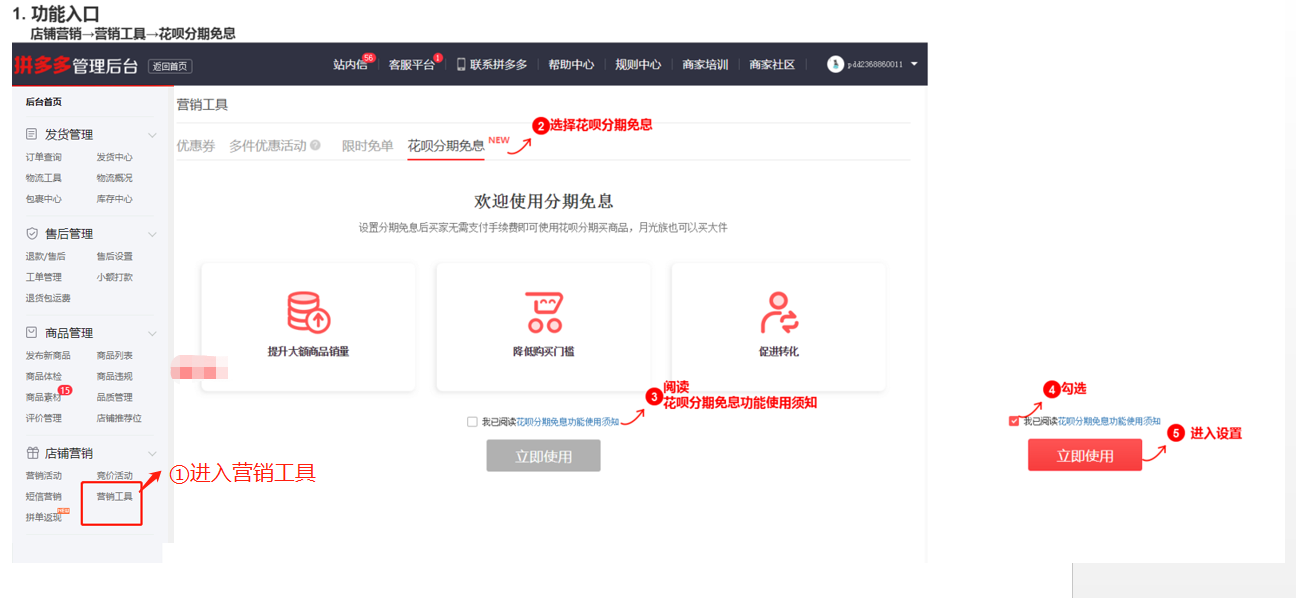
Task: Click help icon next to 多件优惠活动
Action: (x=315, y=146)
